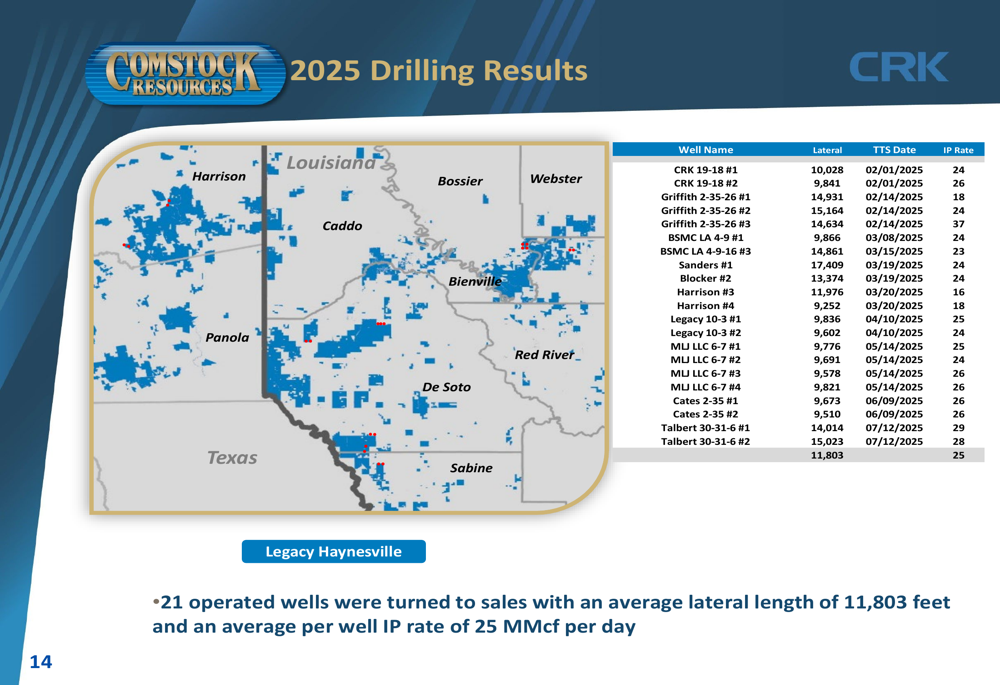The image size is (1000, 685).
Task: Click the IP rate value 16
Action: tap(959, 292)
